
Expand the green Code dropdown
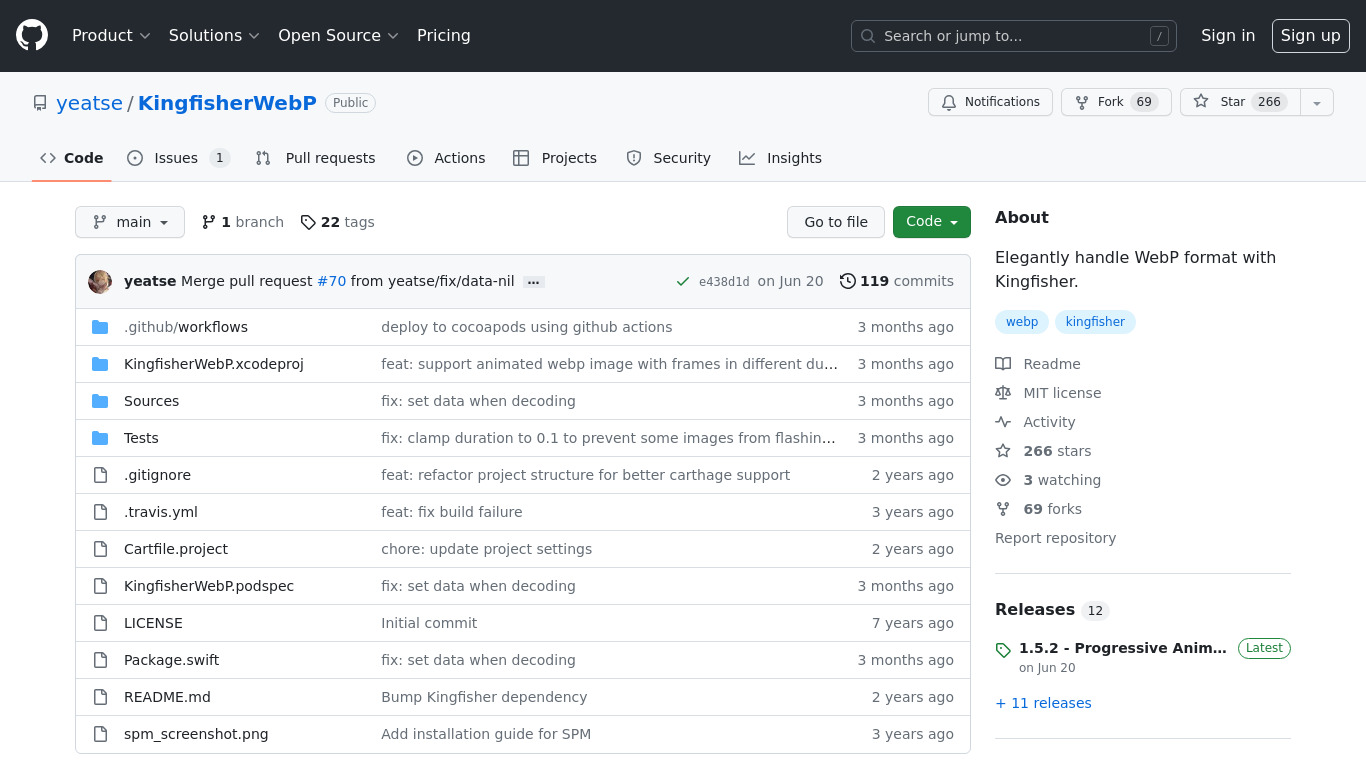(931, 222)
